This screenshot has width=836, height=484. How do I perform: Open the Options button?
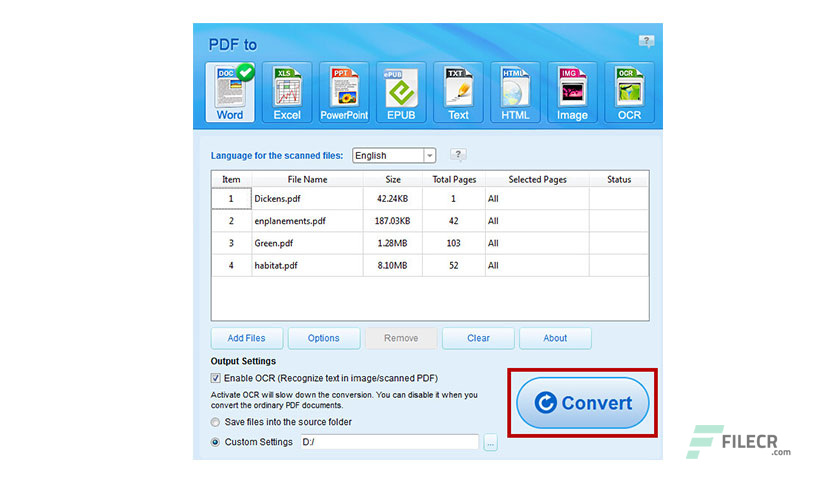click(x=324, y=338)
